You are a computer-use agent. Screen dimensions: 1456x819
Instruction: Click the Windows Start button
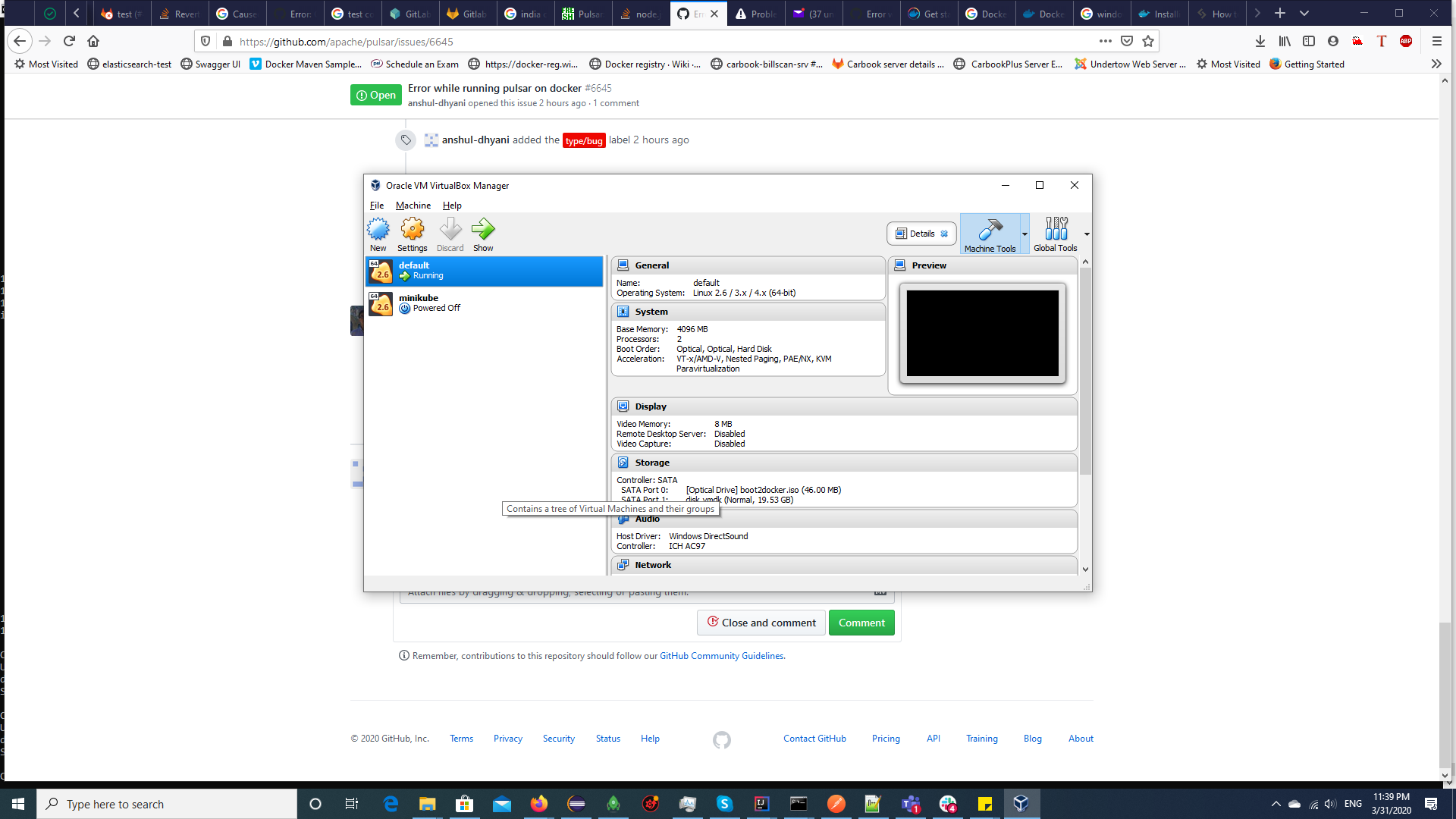[18, 804]
